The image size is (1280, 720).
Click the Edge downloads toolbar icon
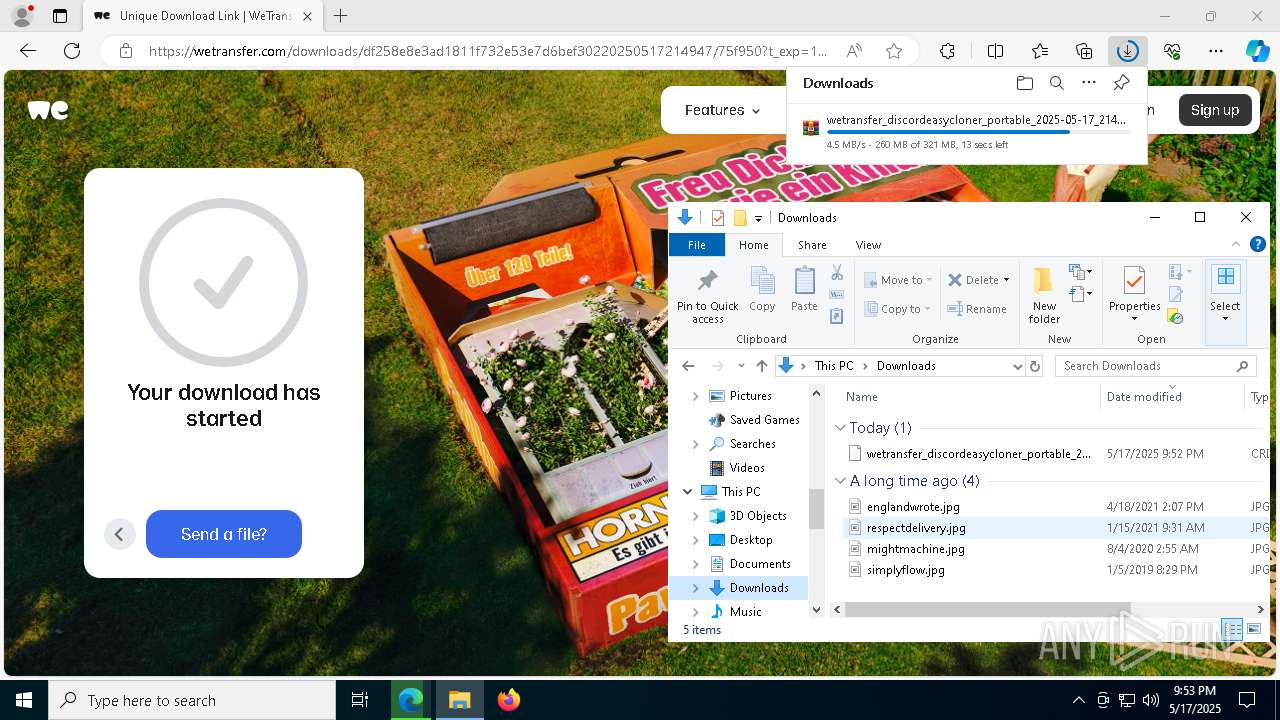click(x=1128, y=51)
